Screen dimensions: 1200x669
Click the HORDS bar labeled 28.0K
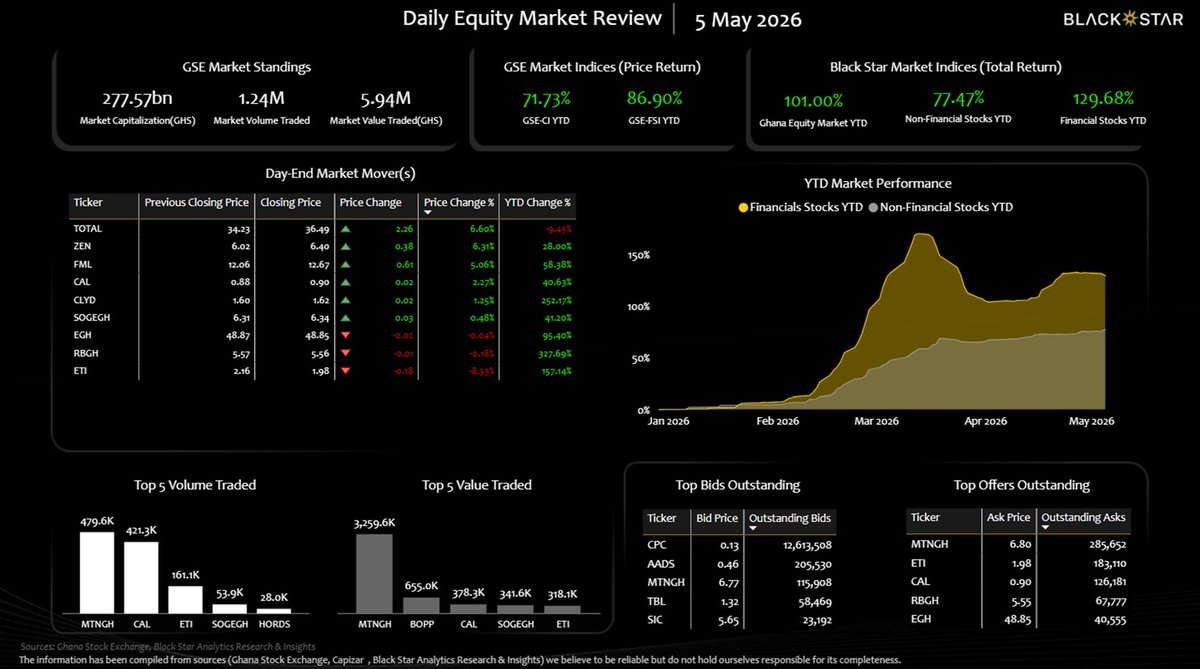click(x=274, y=610)
